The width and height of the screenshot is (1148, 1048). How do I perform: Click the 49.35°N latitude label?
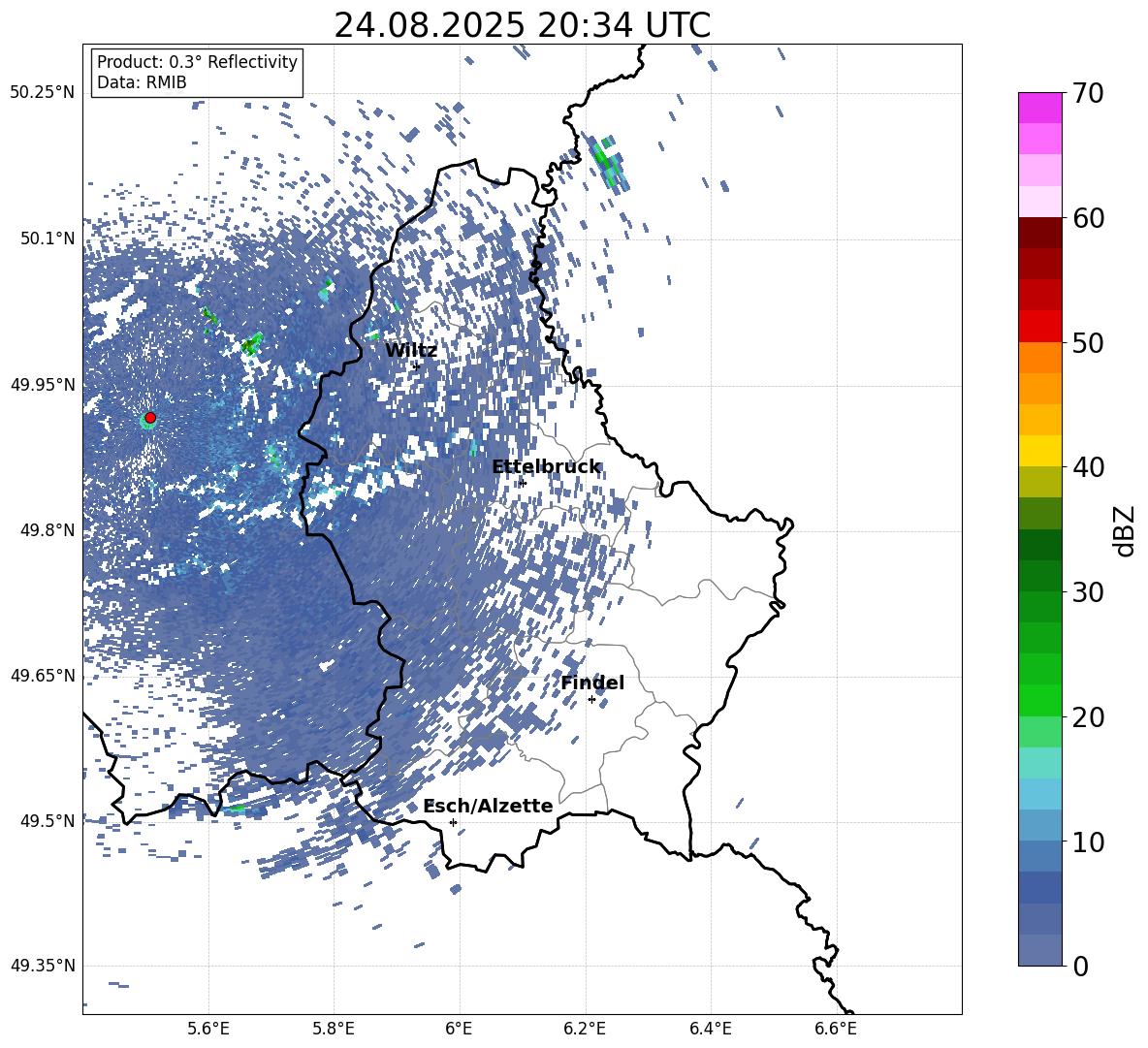pyautogui.click(x=43, y=966)
